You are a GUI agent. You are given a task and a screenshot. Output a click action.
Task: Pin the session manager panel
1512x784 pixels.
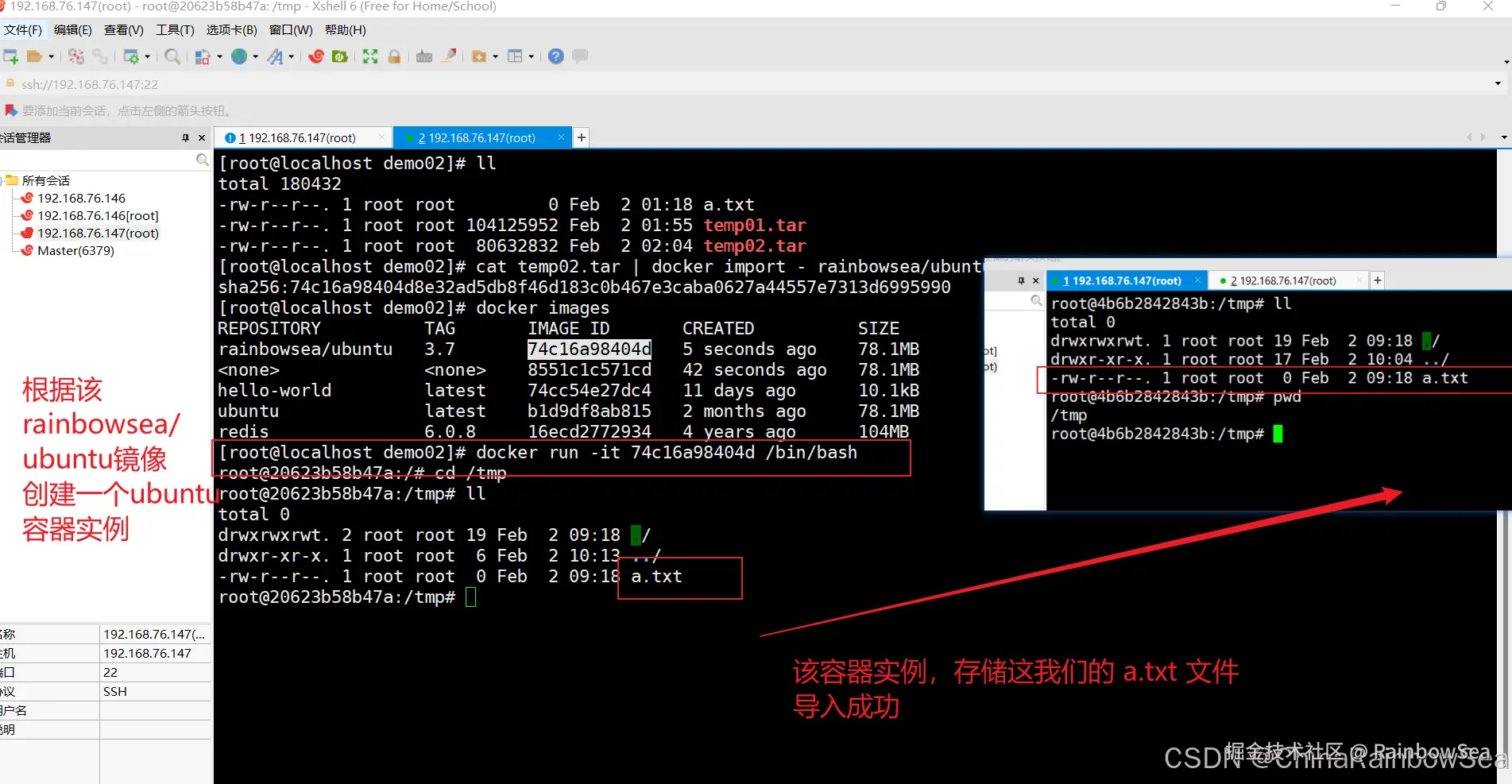pos(185,137)
